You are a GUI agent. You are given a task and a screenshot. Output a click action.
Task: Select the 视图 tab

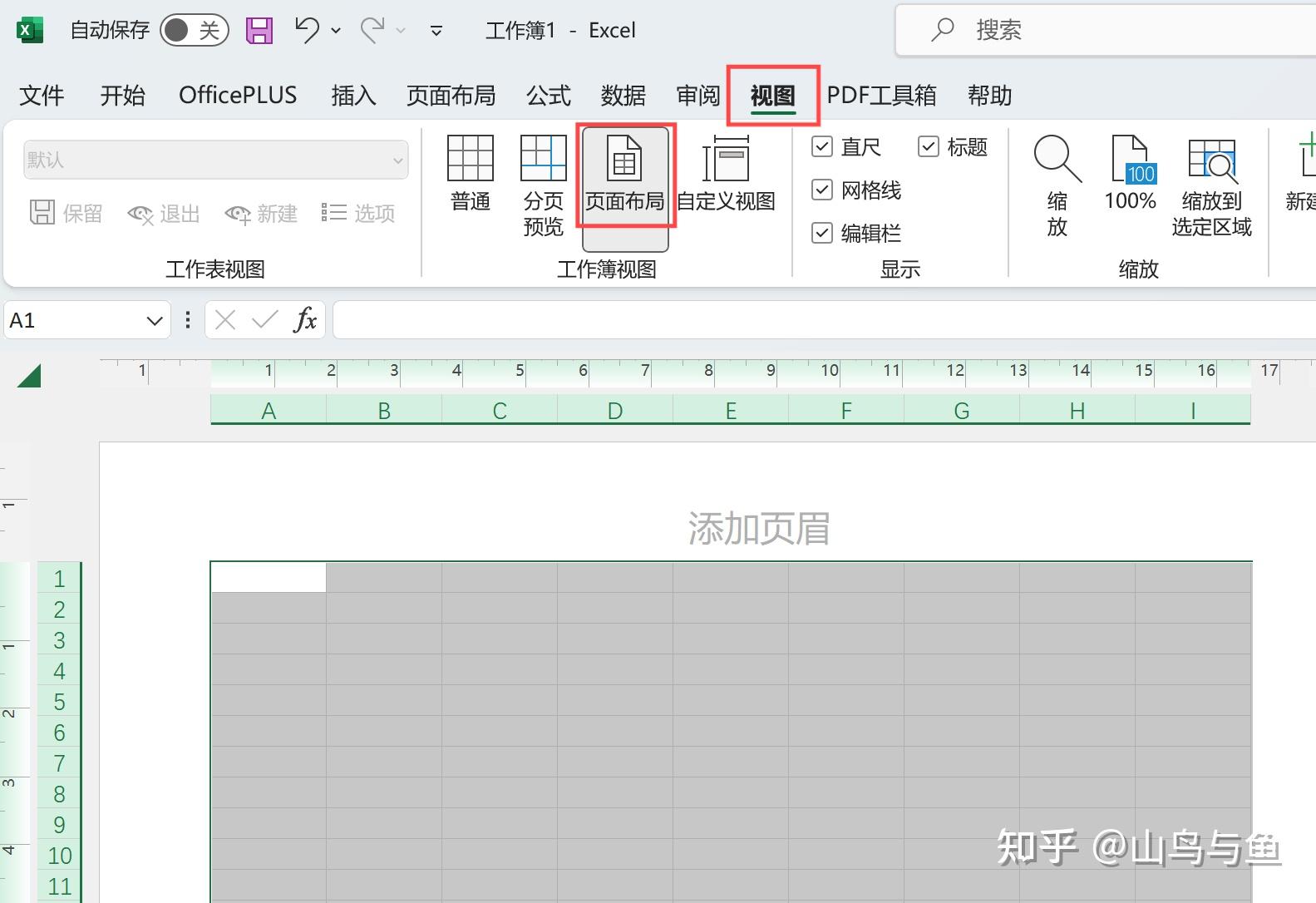773,96
